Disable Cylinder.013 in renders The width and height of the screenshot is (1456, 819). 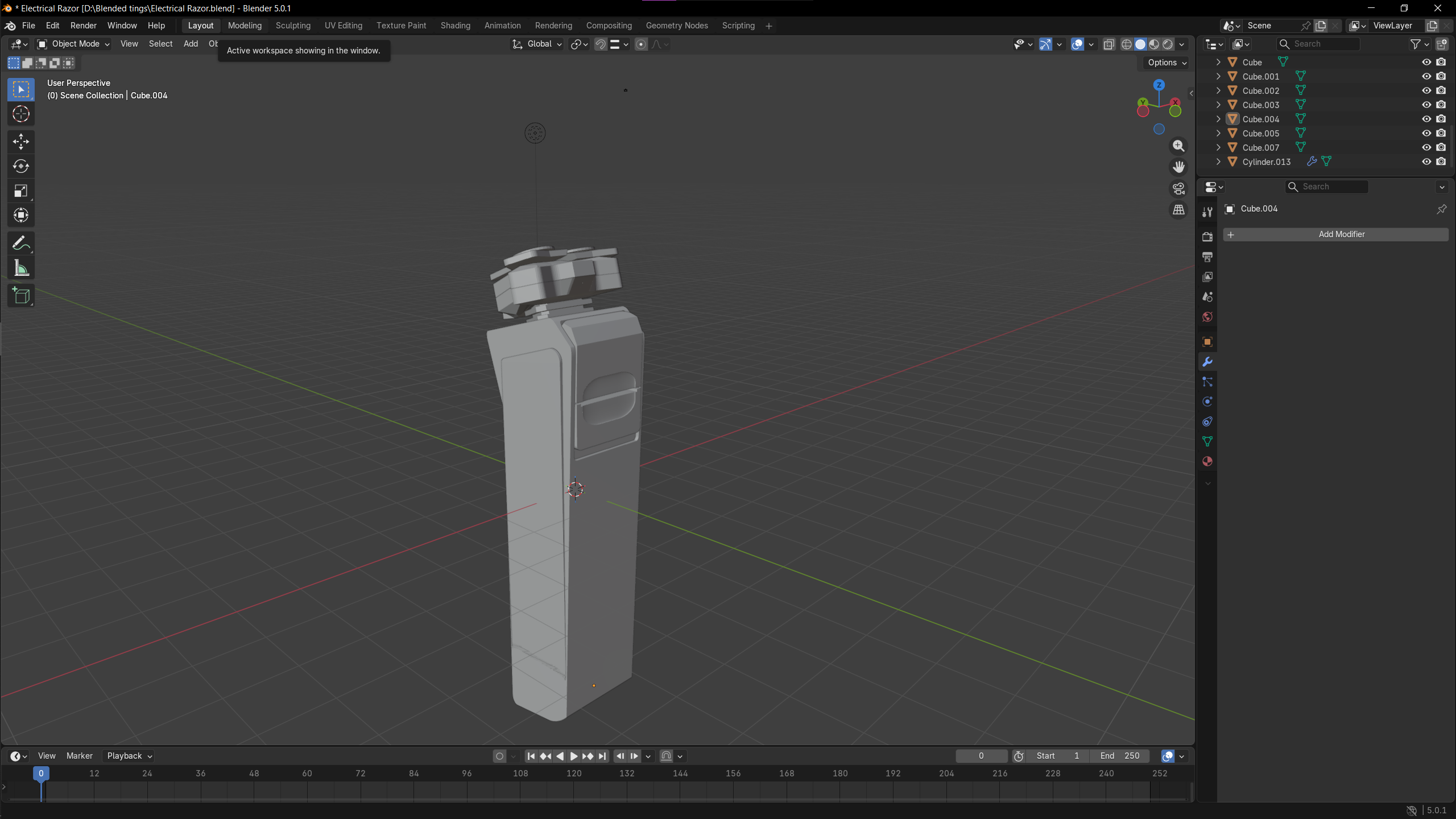1441,162
